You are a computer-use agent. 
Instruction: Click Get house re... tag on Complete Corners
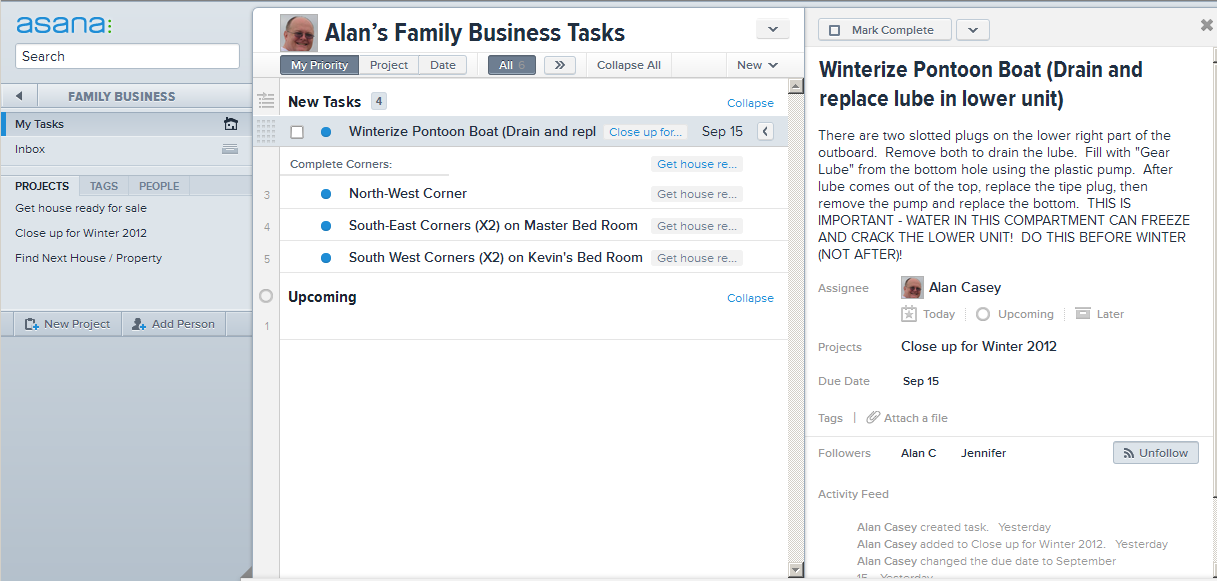click(697, 164)
